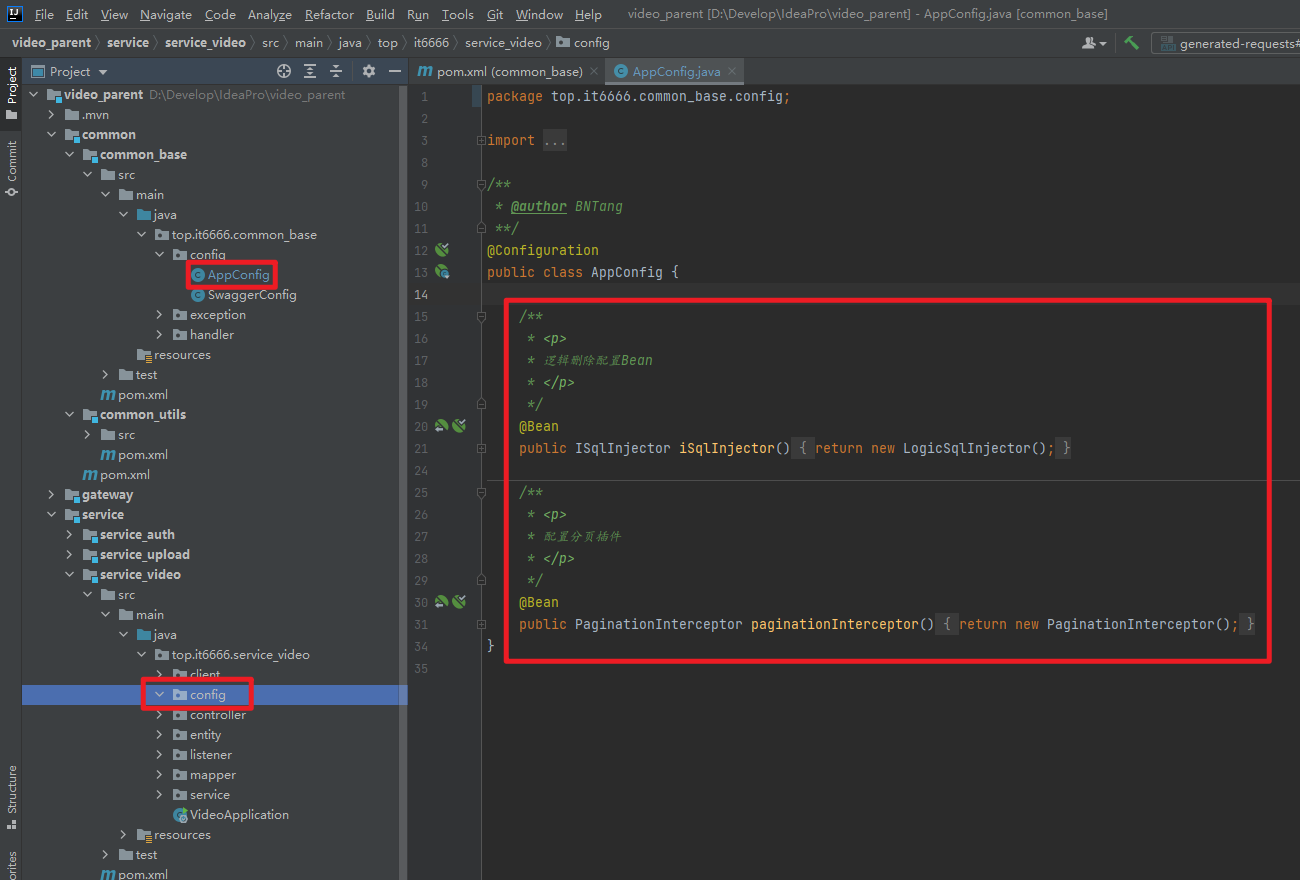Open the Commit tool window side tab
Image resolution: width=1300 pixels, height=880 pixels.
click(x=11, y=167)
